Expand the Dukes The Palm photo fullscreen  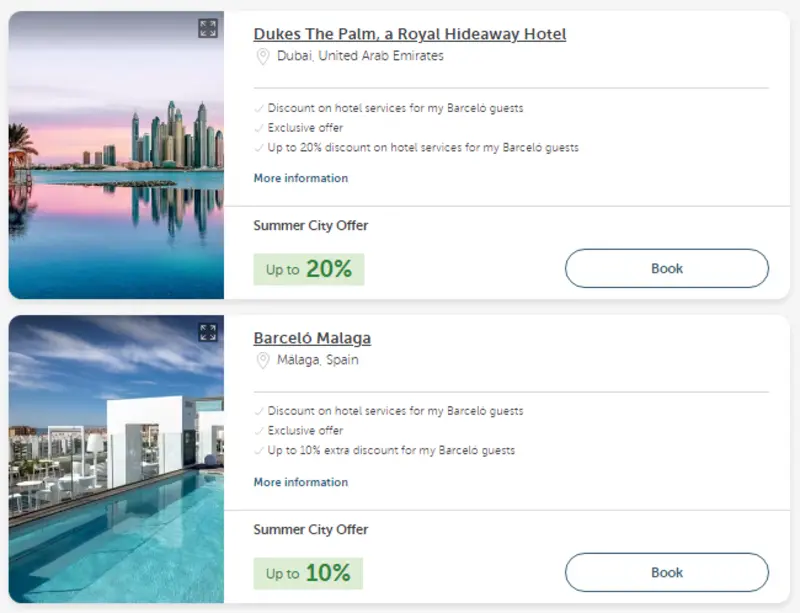tap(207, 29)
